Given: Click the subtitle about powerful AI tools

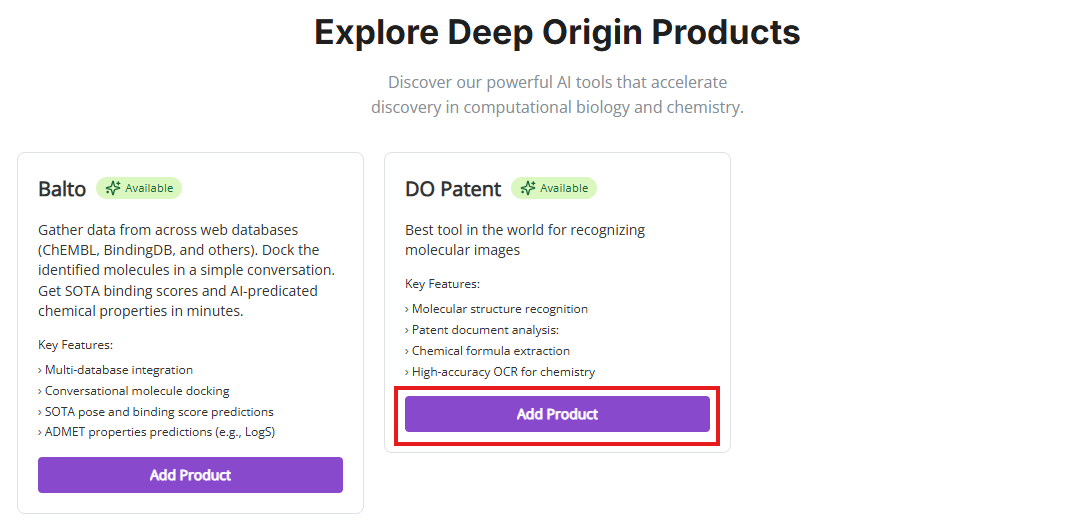Looking at the screenshot, I should click(x=557, y=94).
